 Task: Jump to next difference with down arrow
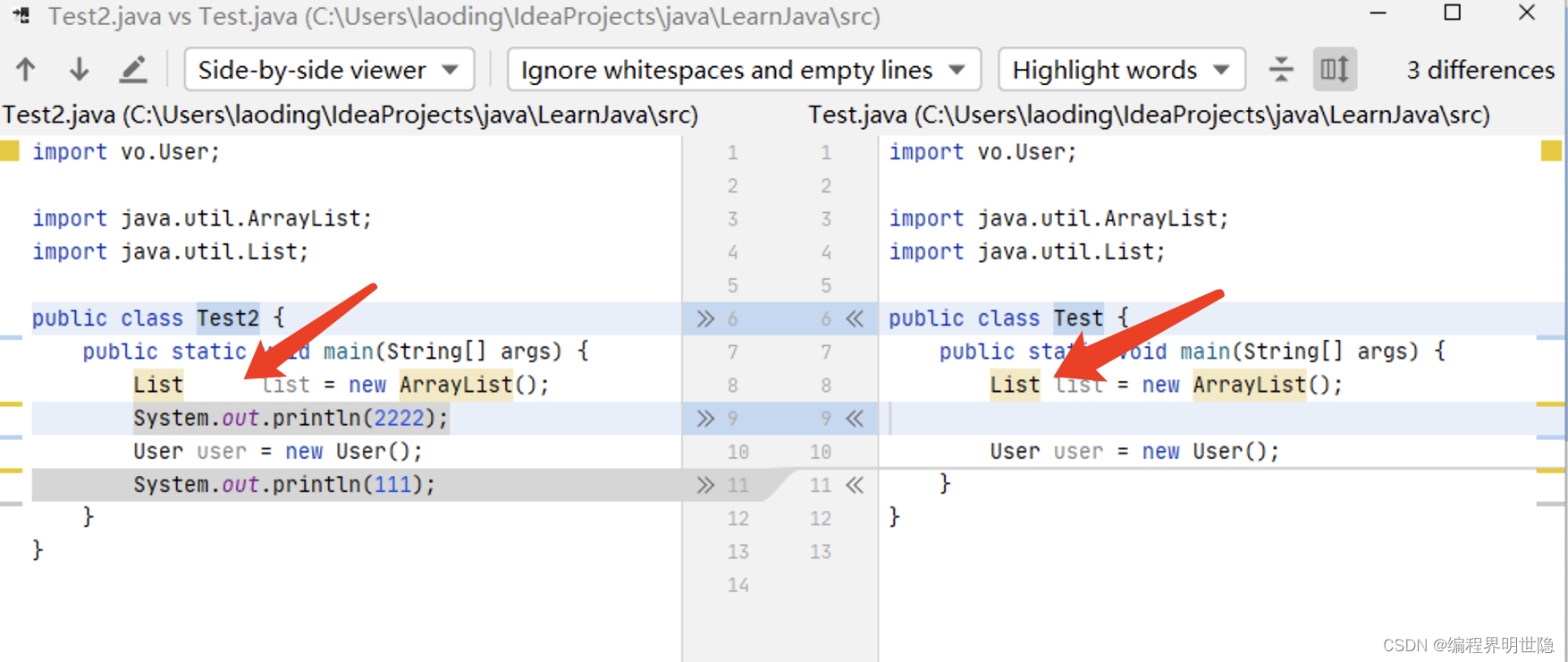click(80, 70)
